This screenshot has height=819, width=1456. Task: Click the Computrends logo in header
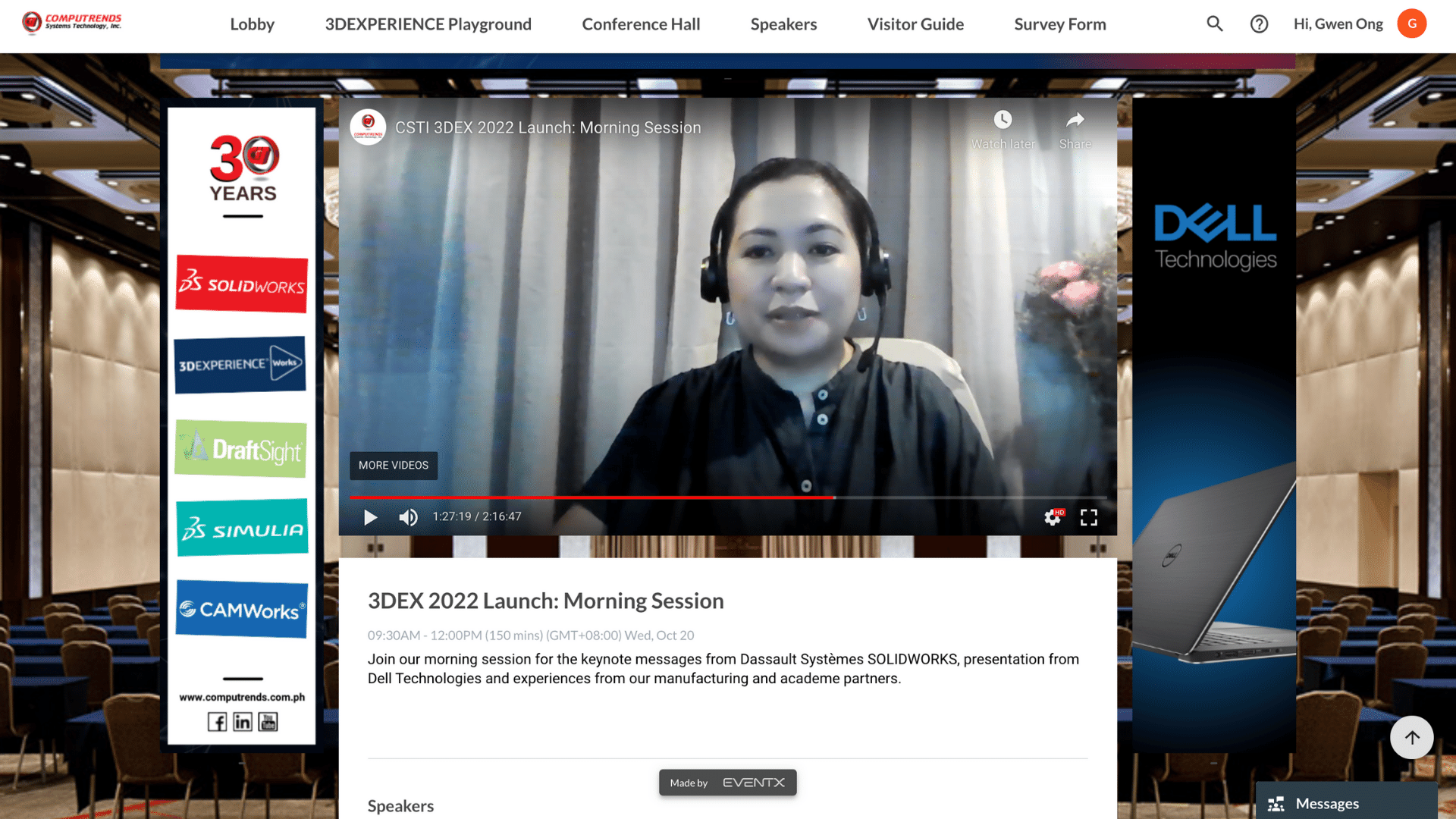pyautogui.click(x=72, y=23)
